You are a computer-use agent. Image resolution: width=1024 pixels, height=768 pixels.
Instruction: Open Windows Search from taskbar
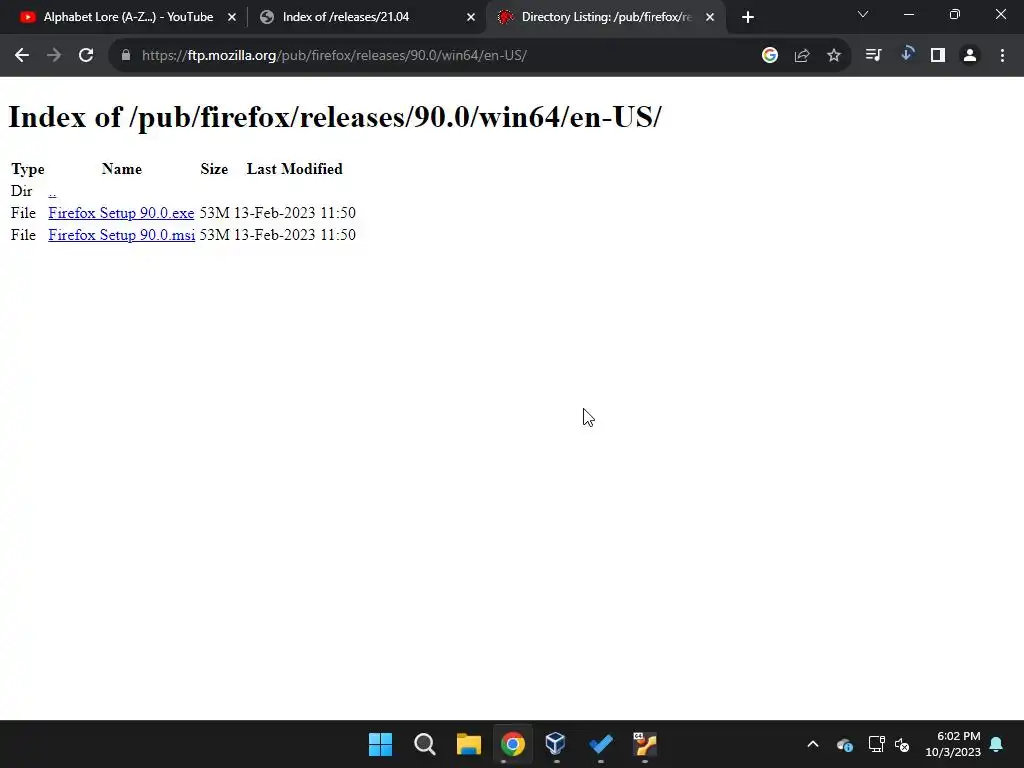click(x=424, y=744)
